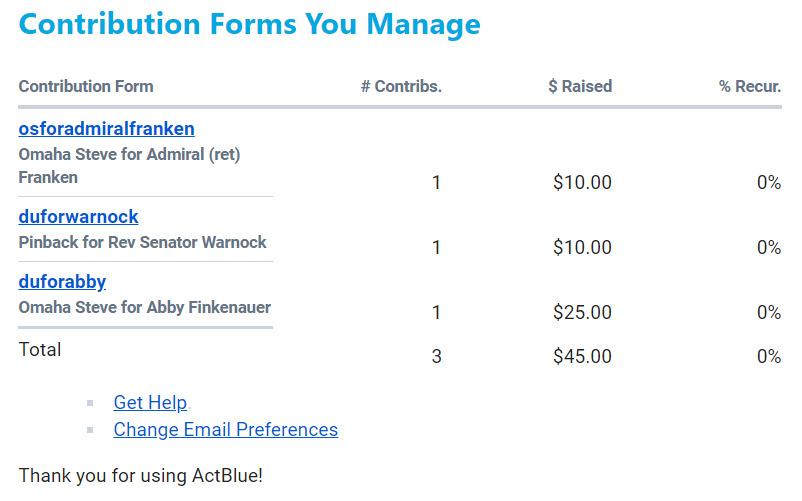802x501 pixels.
Task: Select the % Recur. column header
Action: tap(750, 87)
